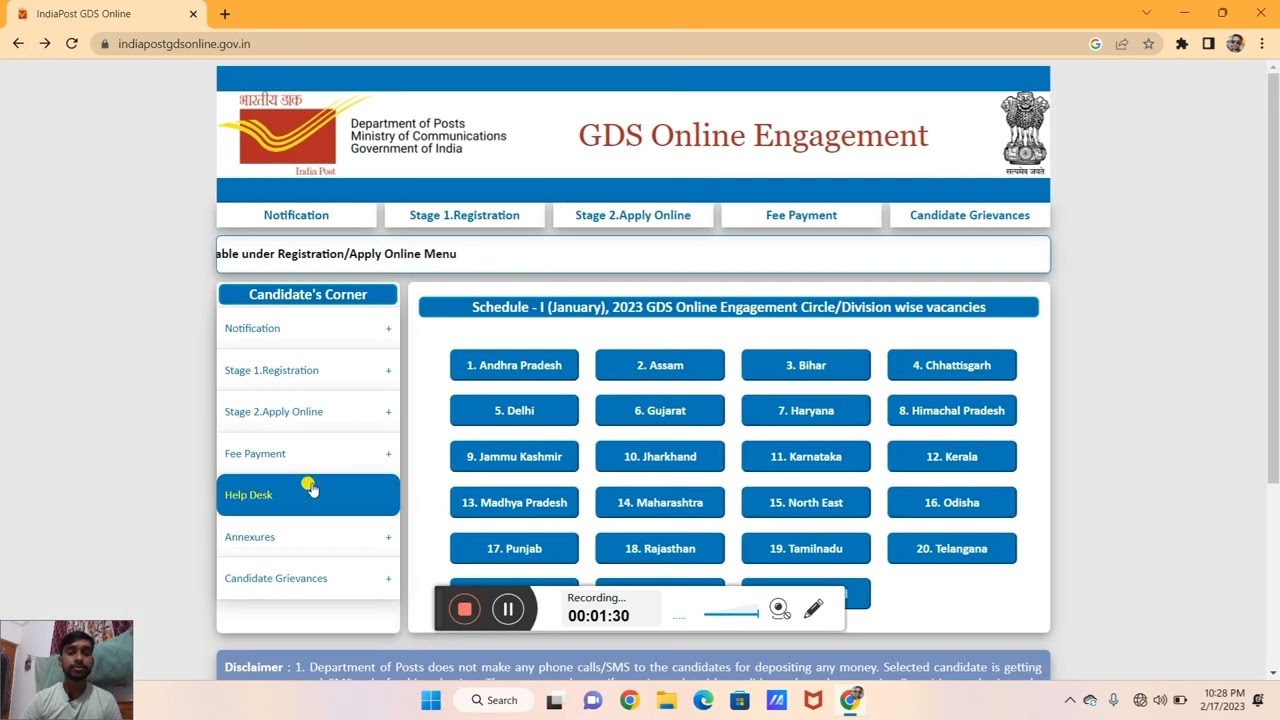Viewport: 1280px width, 720px height.
Task: Open the recorder's webcam settings icon
Action: [780, 609]
